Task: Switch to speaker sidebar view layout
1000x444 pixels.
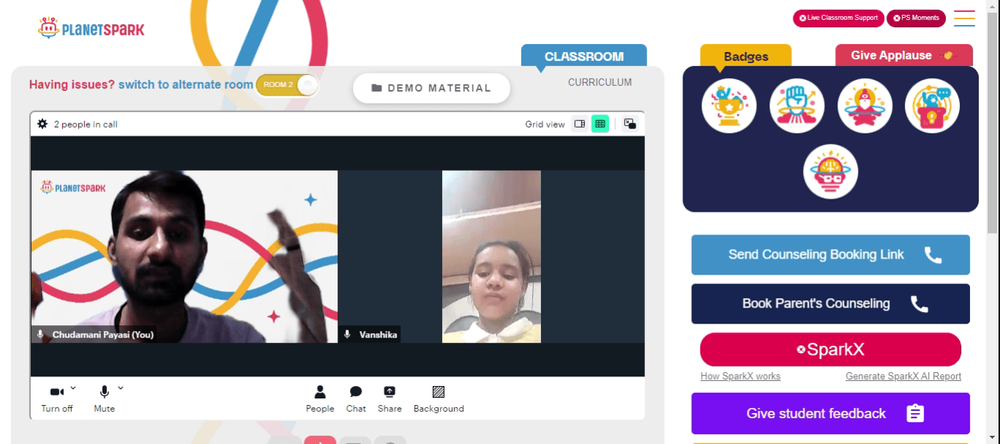Action: [580, 124]
